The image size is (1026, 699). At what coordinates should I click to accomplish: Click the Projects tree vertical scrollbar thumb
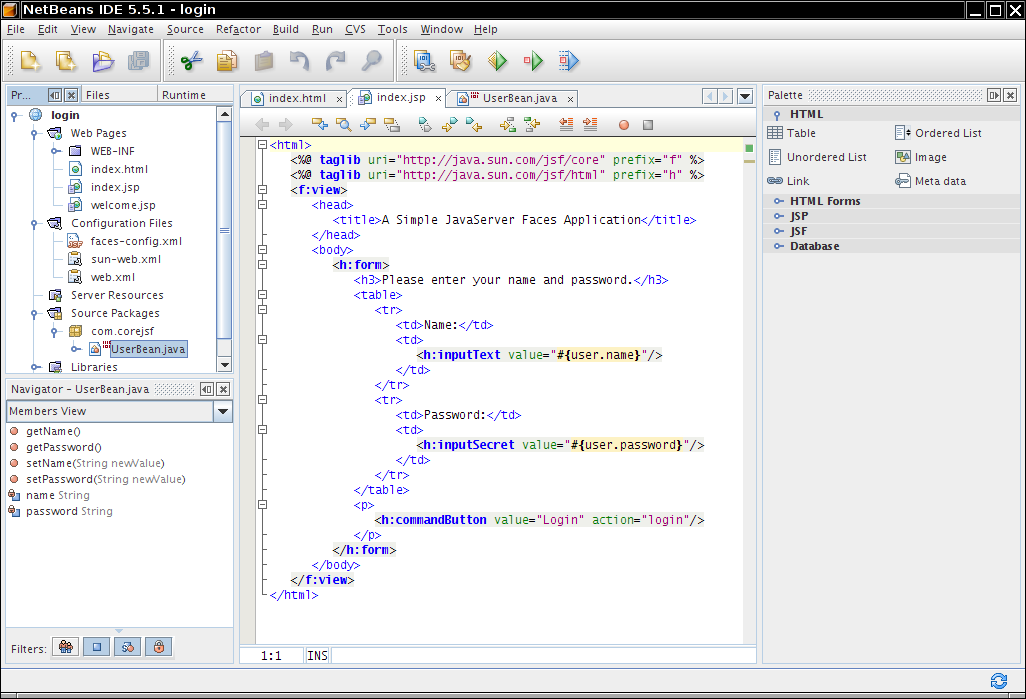(224, 230)
